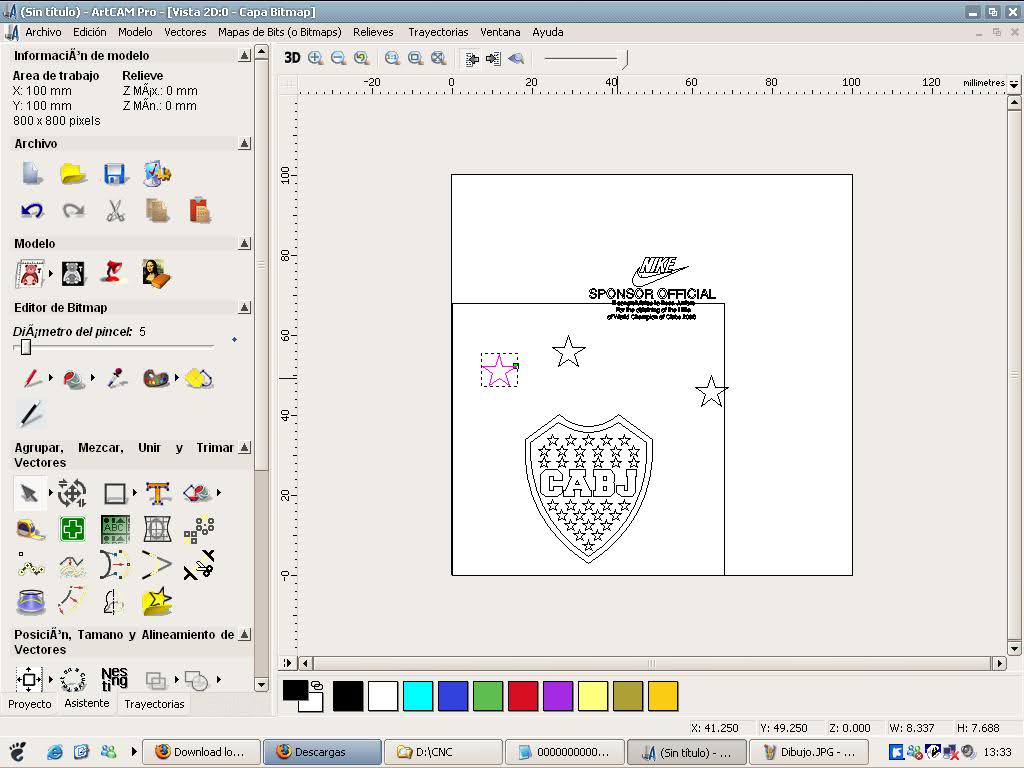Collapse the Información de modelo section
This screenshot has height=768, width=1024.
point(244,56)
